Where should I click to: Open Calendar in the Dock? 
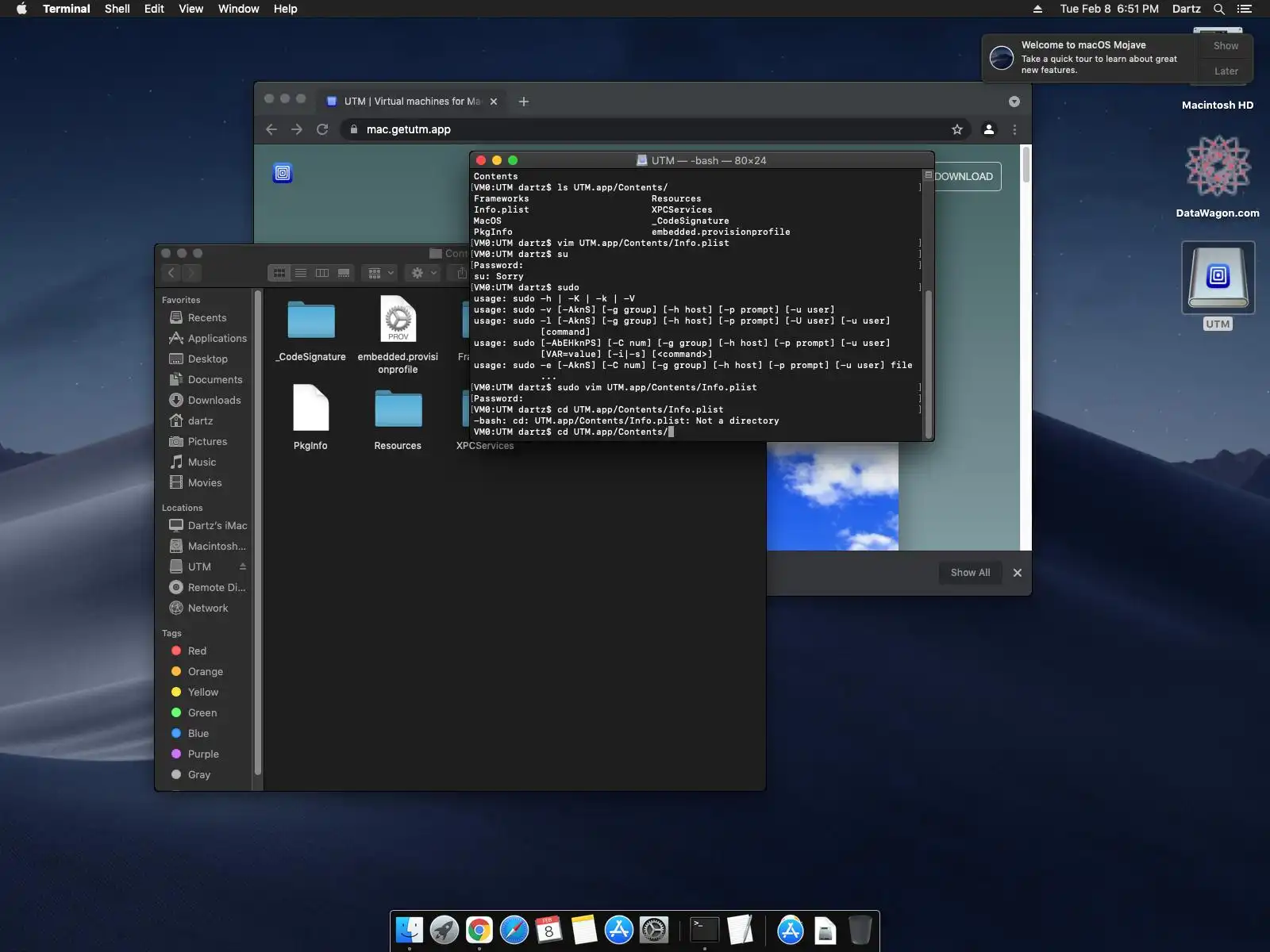(549, 930)
